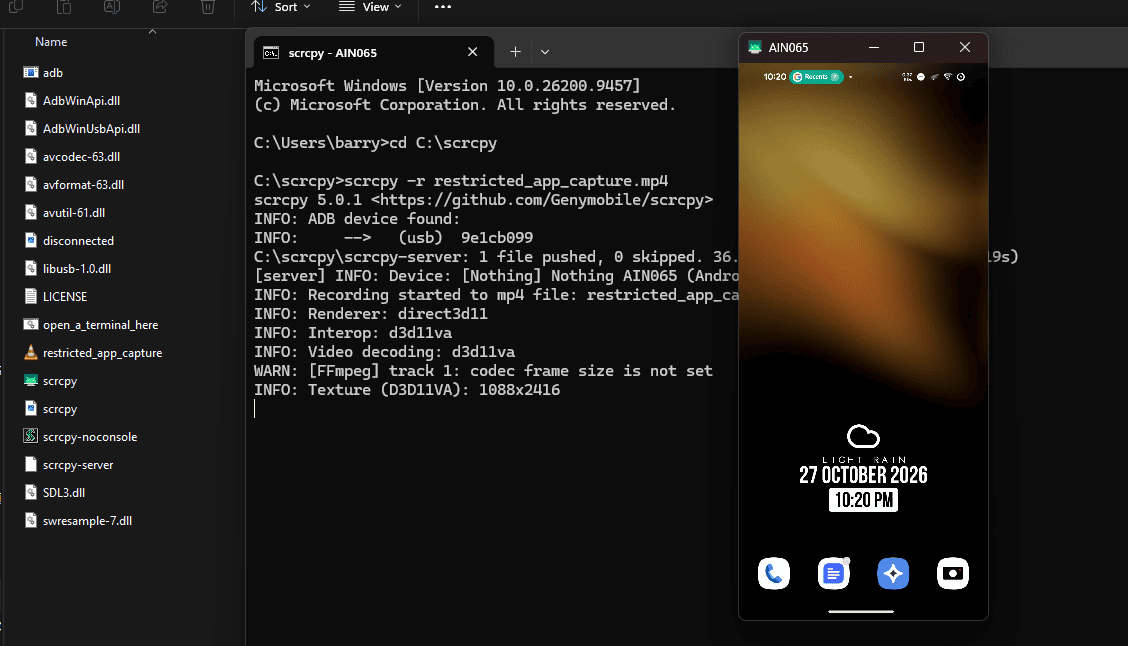Screen dimensions: 1128x646
Task: Tap the Wi-Fi icon in phone status bar
Action: coord(947,77)
